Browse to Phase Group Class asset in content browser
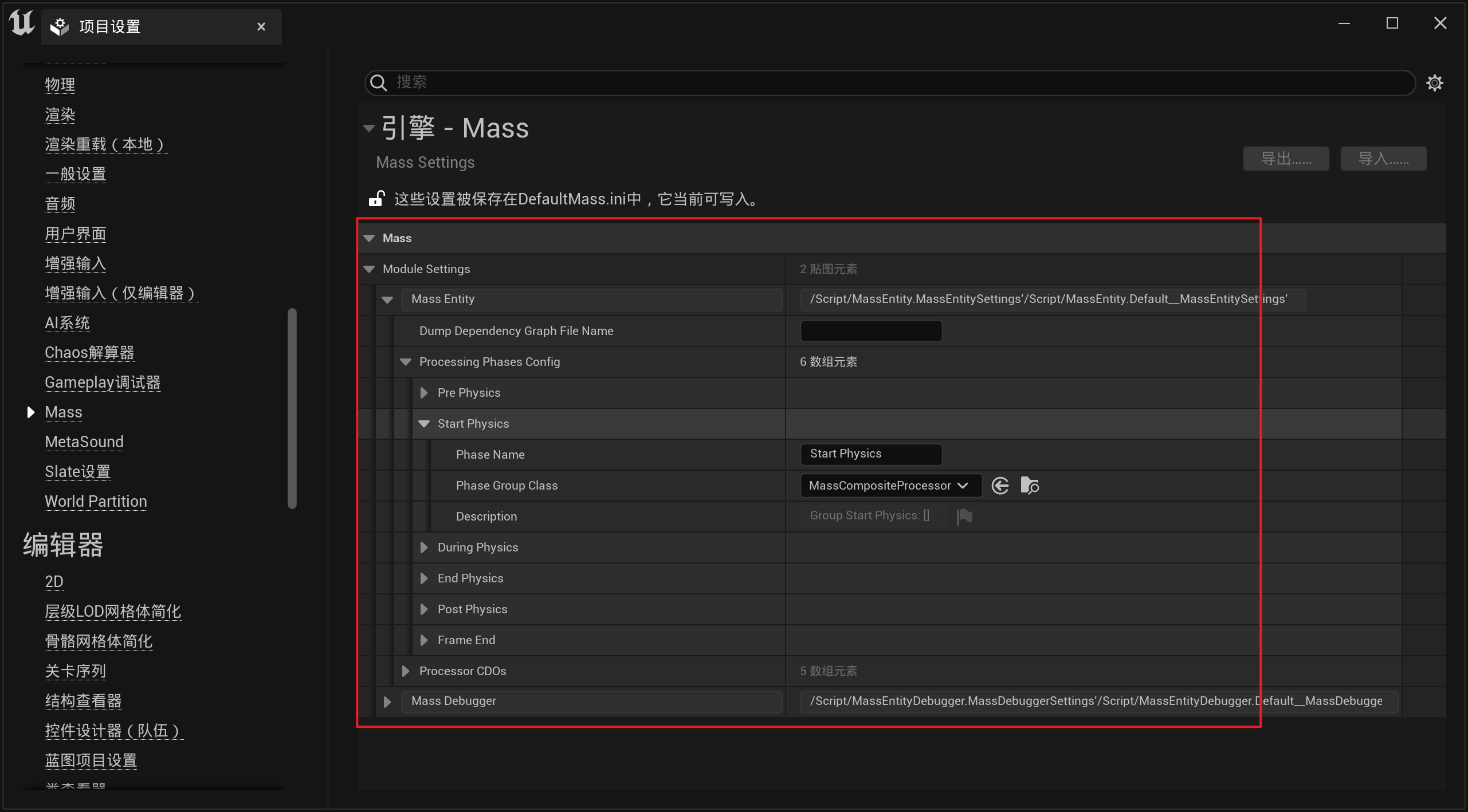 [x=1030, y=486]
